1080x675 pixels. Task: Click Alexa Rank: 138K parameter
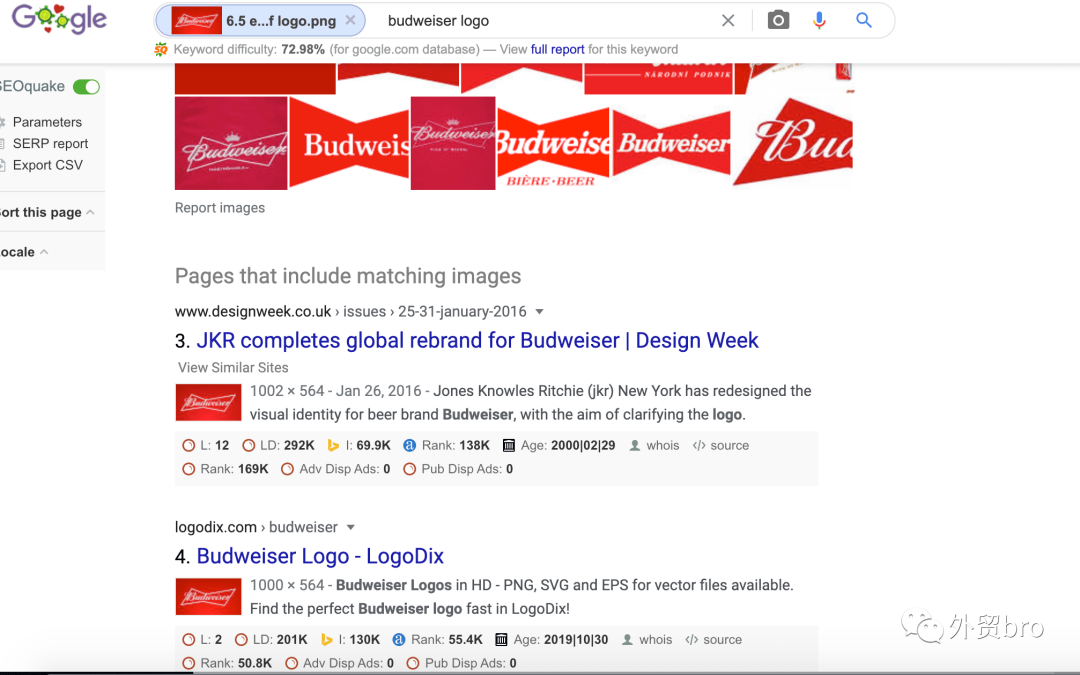click(x=446, y=445)
